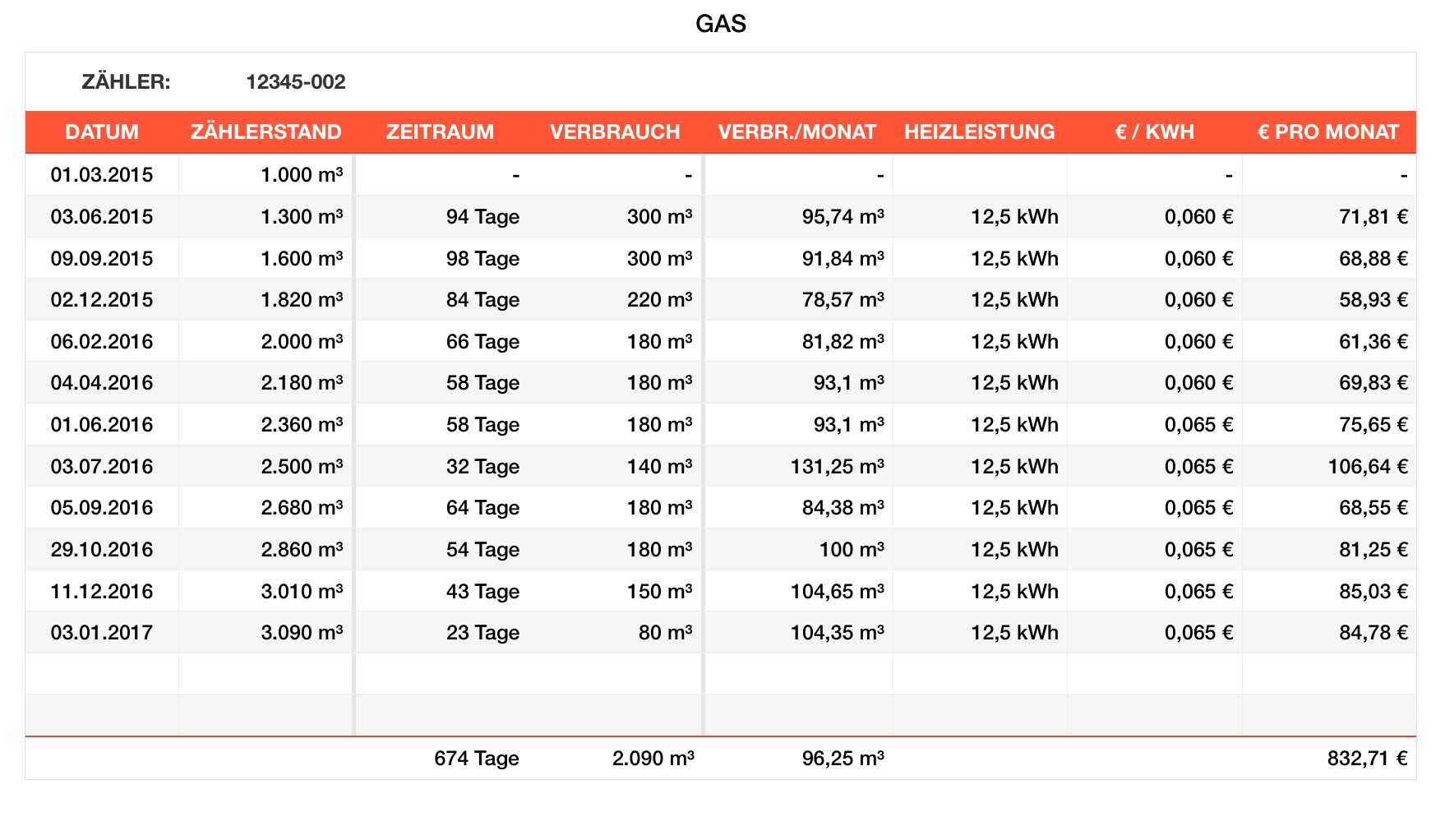Select the 106,64 € monthly cost cell
Image resolution: width=1445 pixels, height=840 pixels.
click(1367, 467)
